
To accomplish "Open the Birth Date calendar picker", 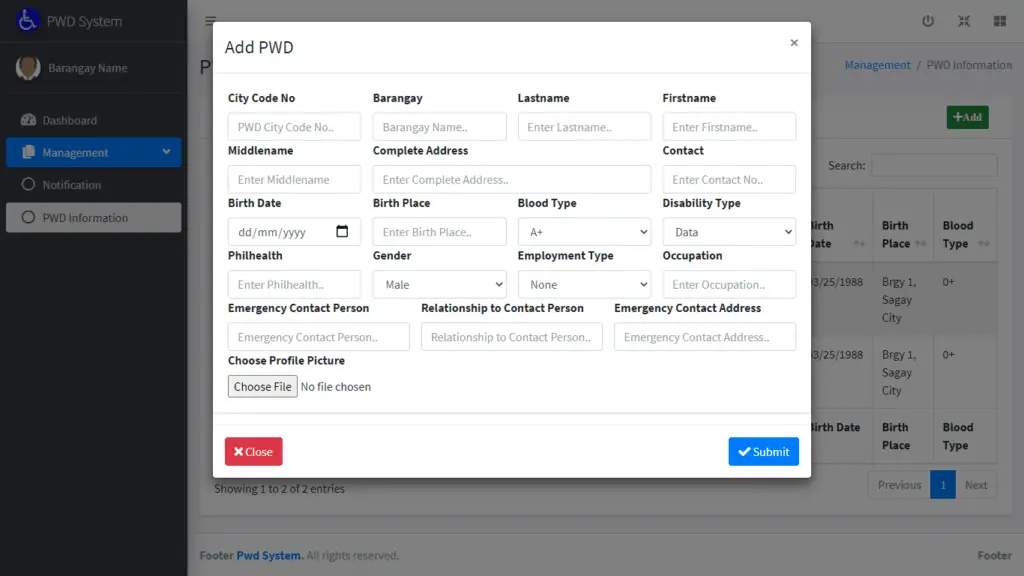I will (x=341, y=231).
